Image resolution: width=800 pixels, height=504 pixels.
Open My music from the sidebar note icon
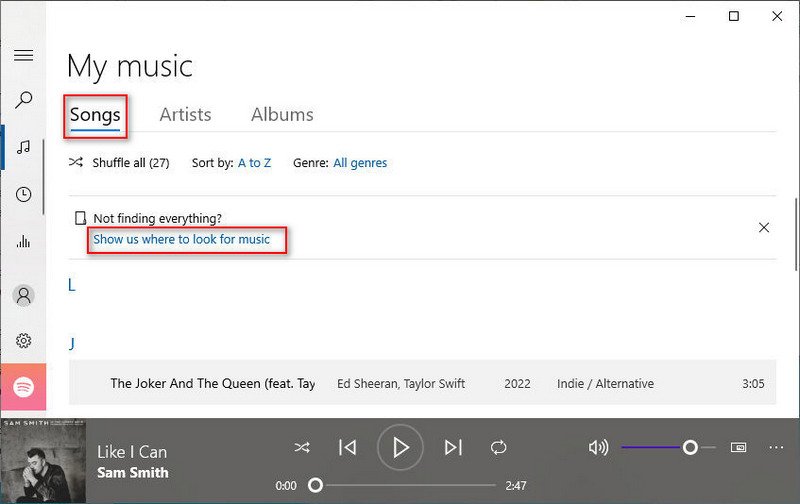click(x=24, y=147)
